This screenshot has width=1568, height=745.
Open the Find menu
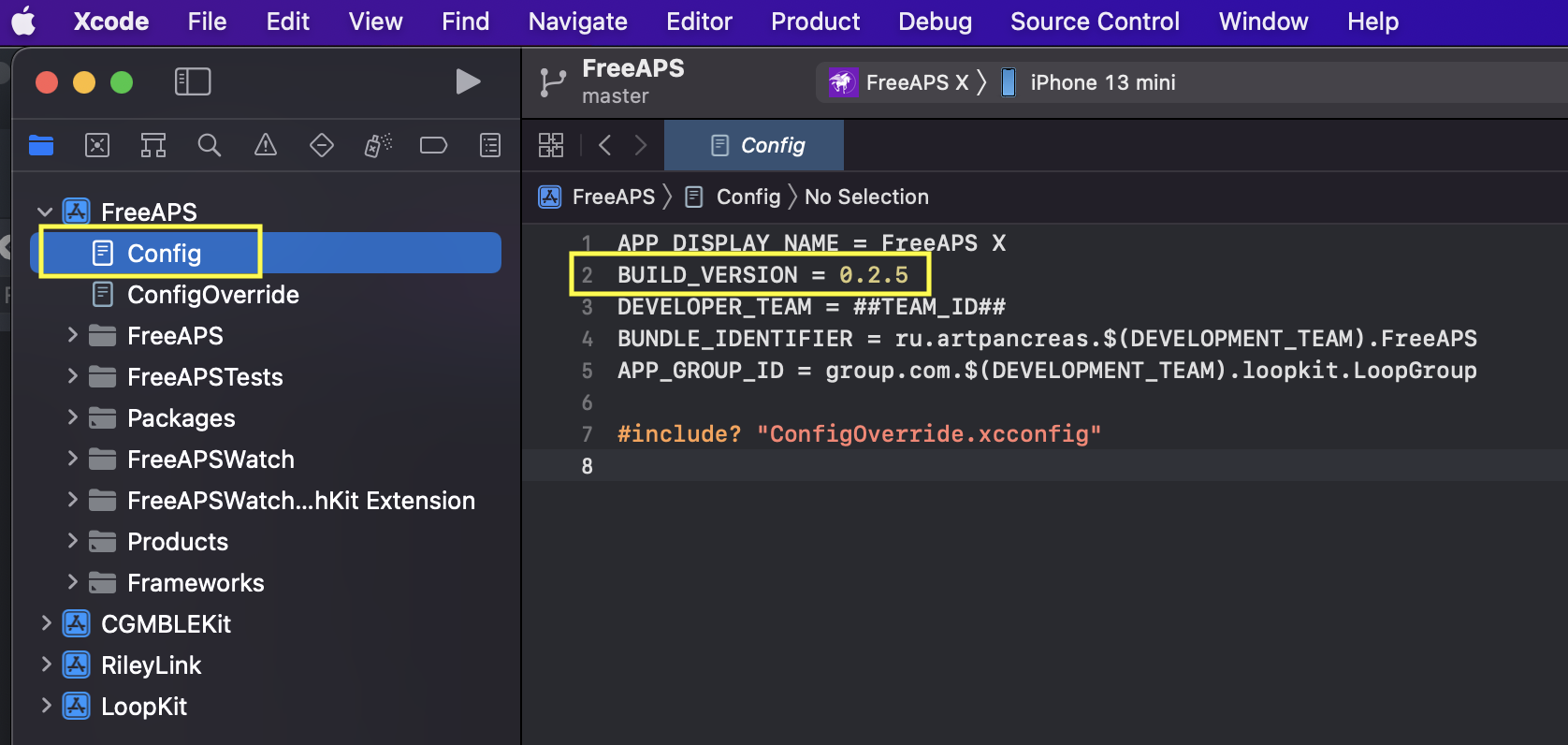466,21
